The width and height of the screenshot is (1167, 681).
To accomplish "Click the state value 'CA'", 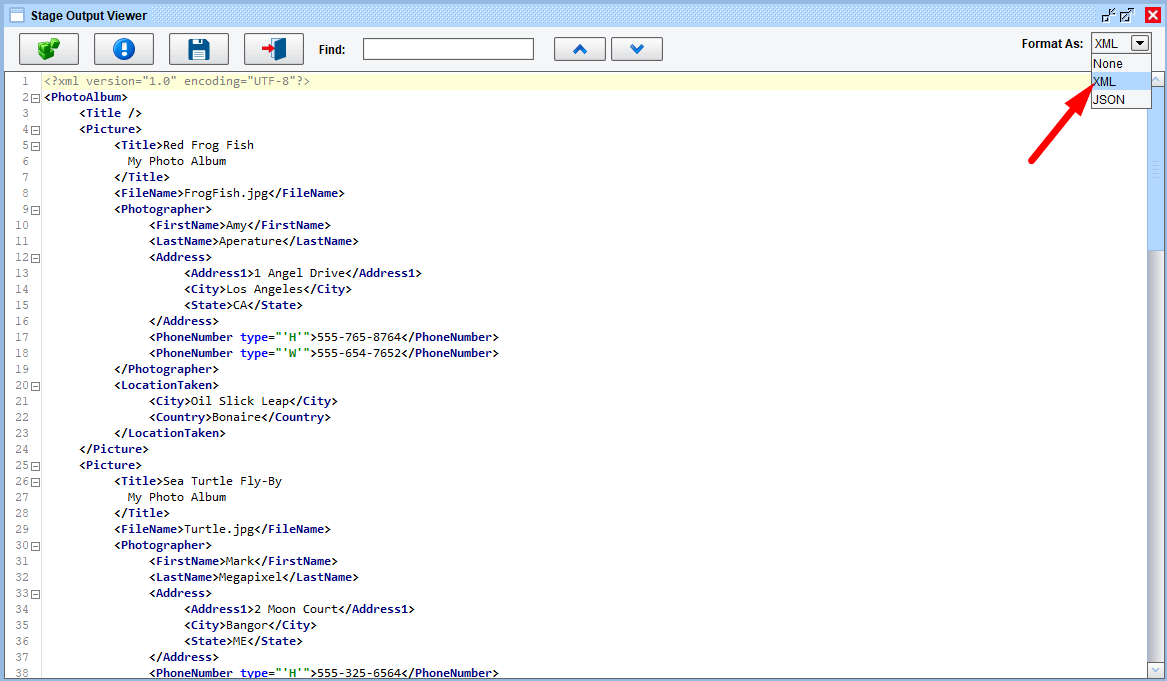I will tap(240, 305).
